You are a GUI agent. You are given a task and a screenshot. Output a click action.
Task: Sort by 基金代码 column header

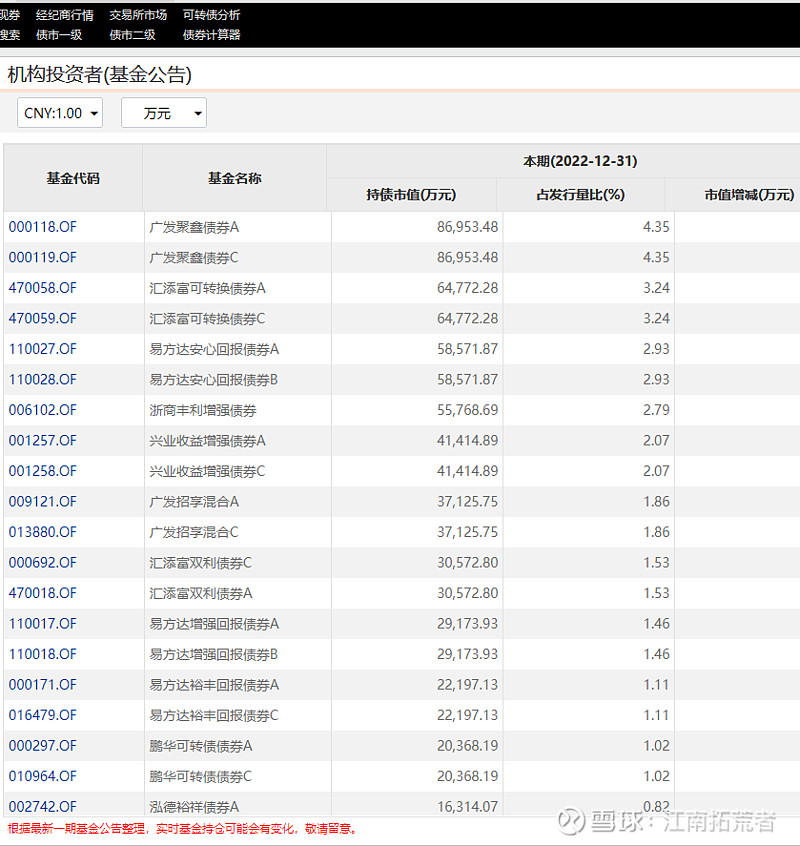pyautogui.click(x=73, y=178)
